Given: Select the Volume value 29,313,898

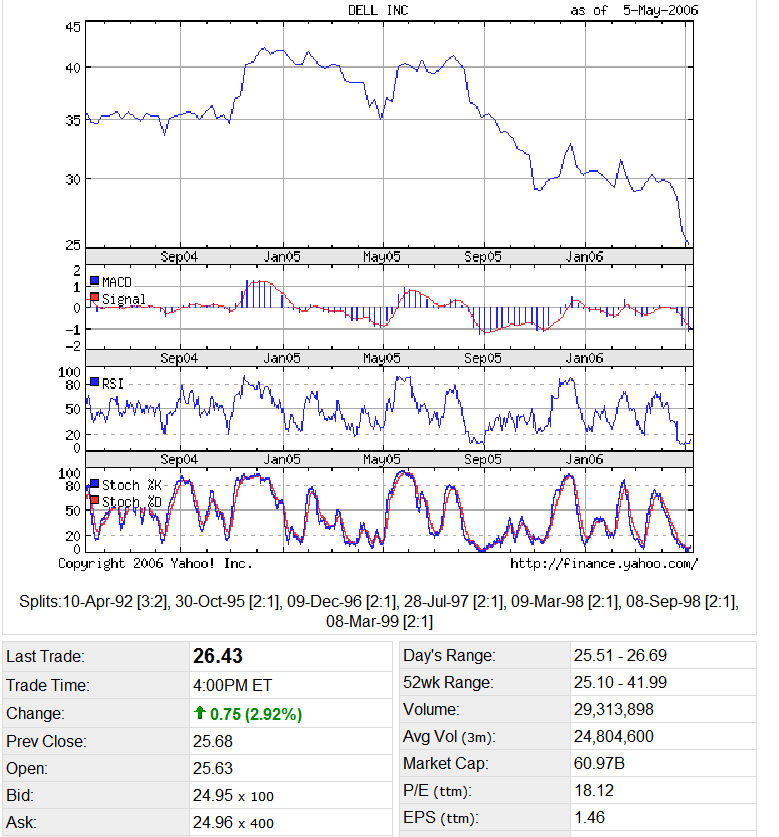Looking at the screenshot, I should [613, 709].
